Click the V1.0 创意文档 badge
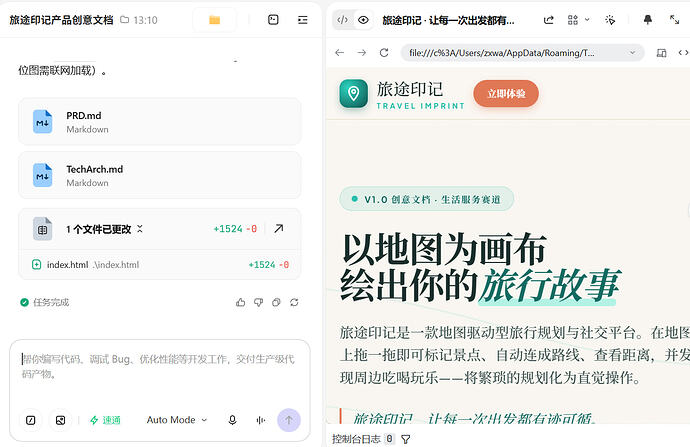 click(426, 199)
